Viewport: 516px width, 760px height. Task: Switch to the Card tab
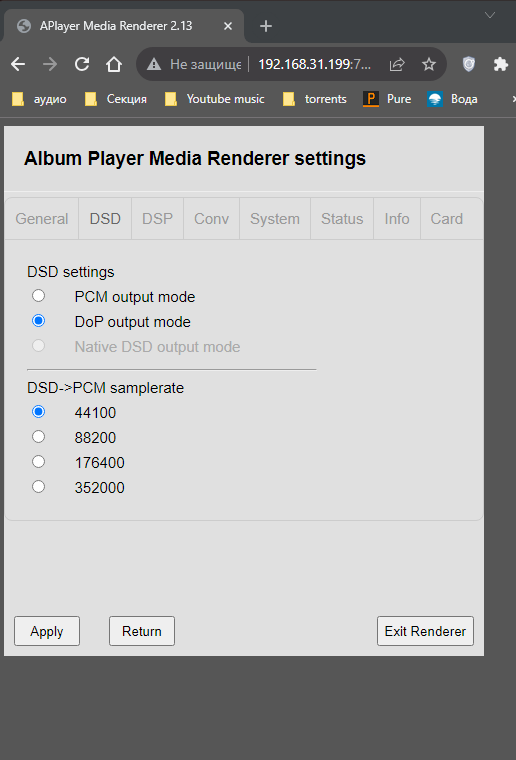[x=447, y=219]
